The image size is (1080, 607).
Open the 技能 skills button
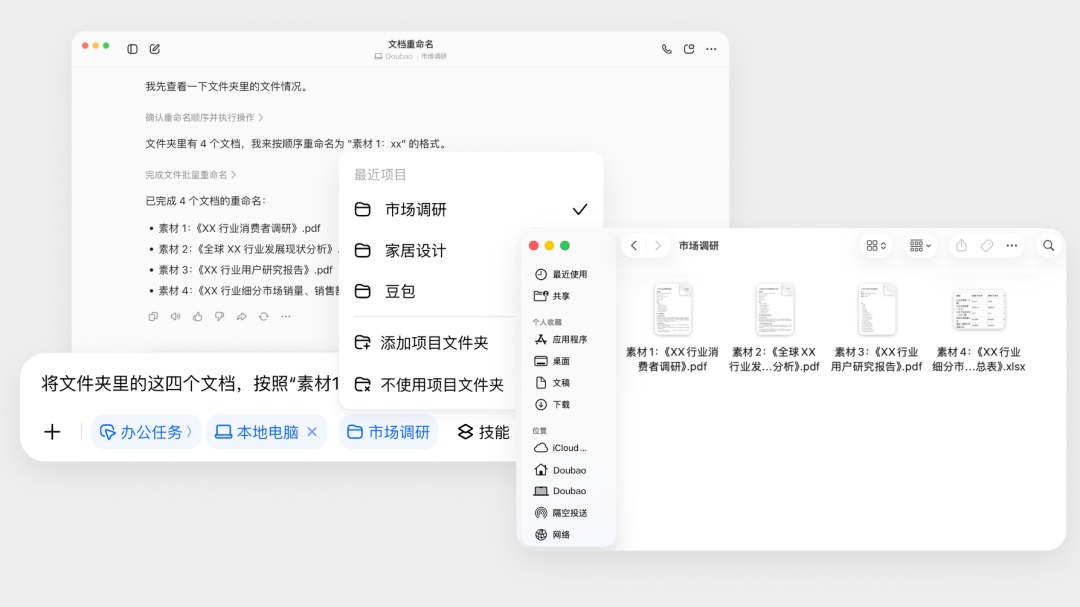pos(484,432)
